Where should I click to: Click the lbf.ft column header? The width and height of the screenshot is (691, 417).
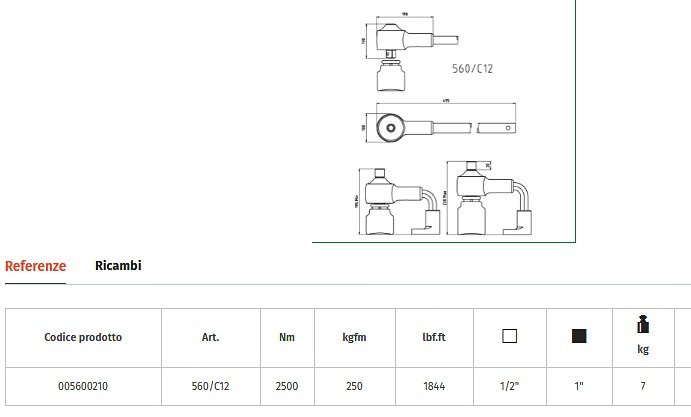(x=434, y=337)
